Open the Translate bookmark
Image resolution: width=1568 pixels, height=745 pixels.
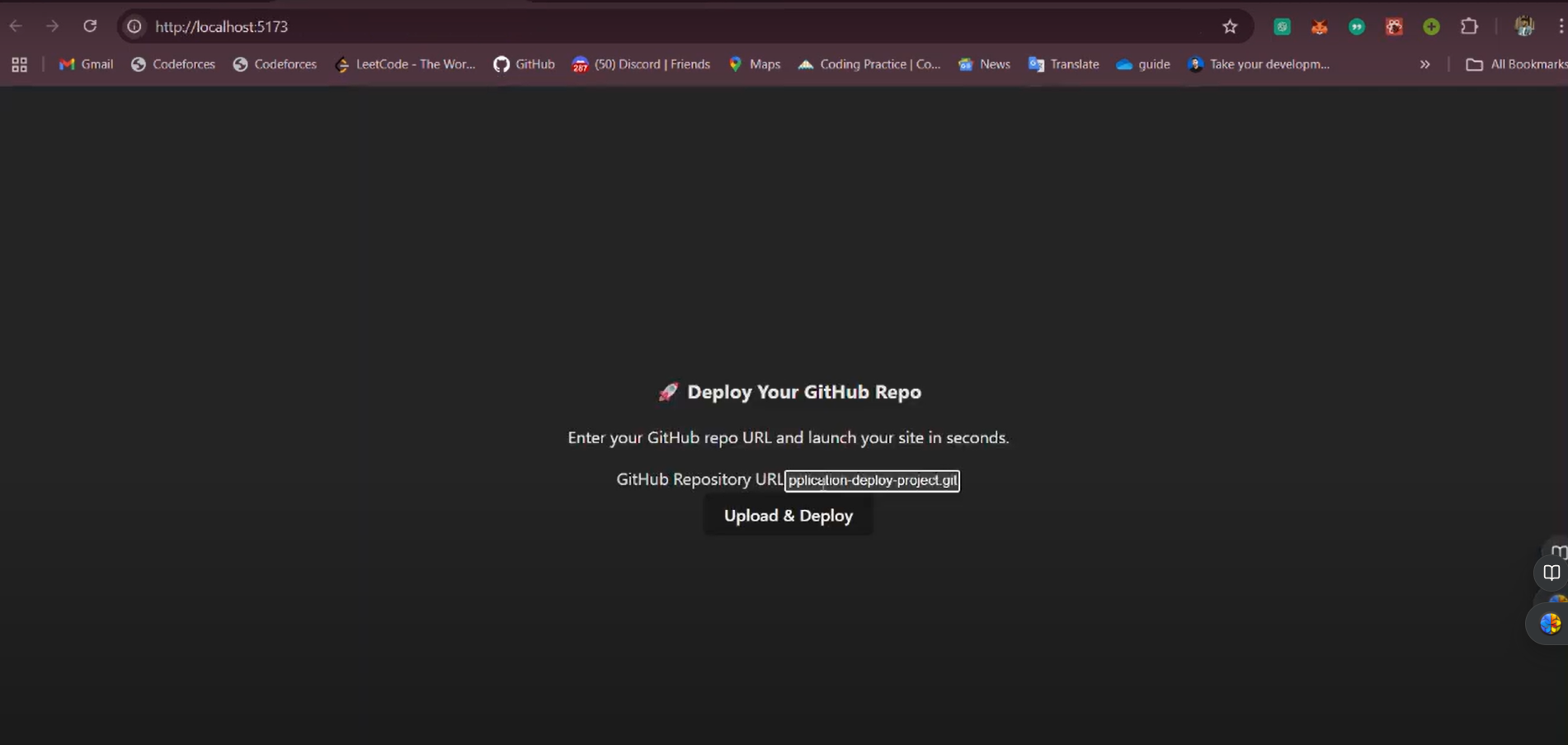(1063, 64)
